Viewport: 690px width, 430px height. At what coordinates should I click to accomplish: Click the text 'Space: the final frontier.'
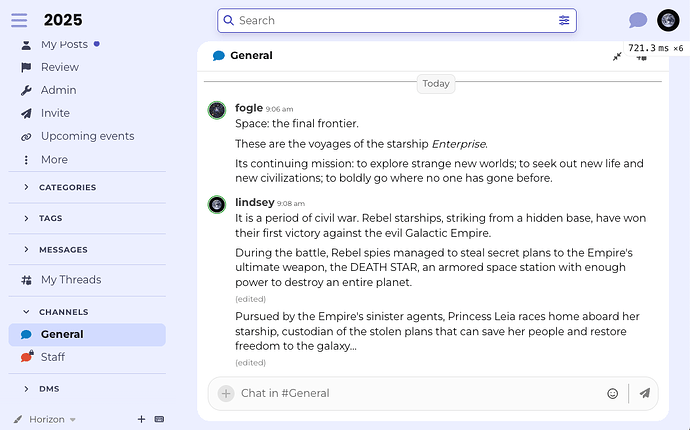(297, 124)
